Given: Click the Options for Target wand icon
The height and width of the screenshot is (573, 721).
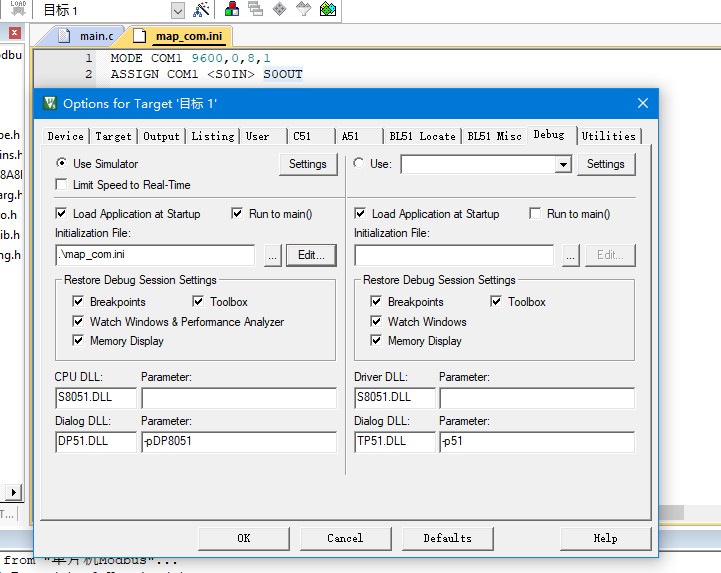Looking at the screenshot, I should [x=200, y=9].
